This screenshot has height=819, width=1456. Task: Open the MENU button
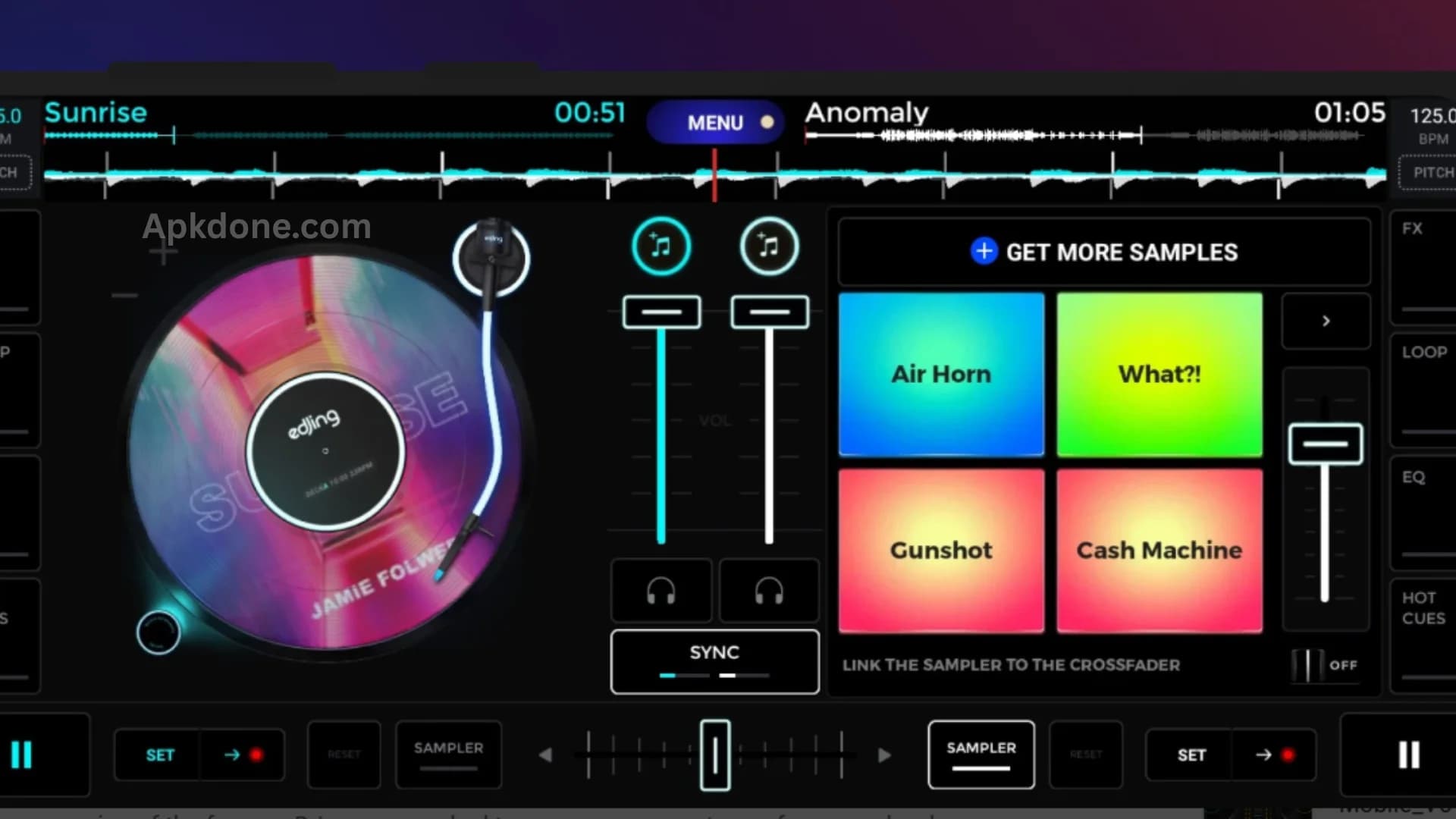point(716,122)
